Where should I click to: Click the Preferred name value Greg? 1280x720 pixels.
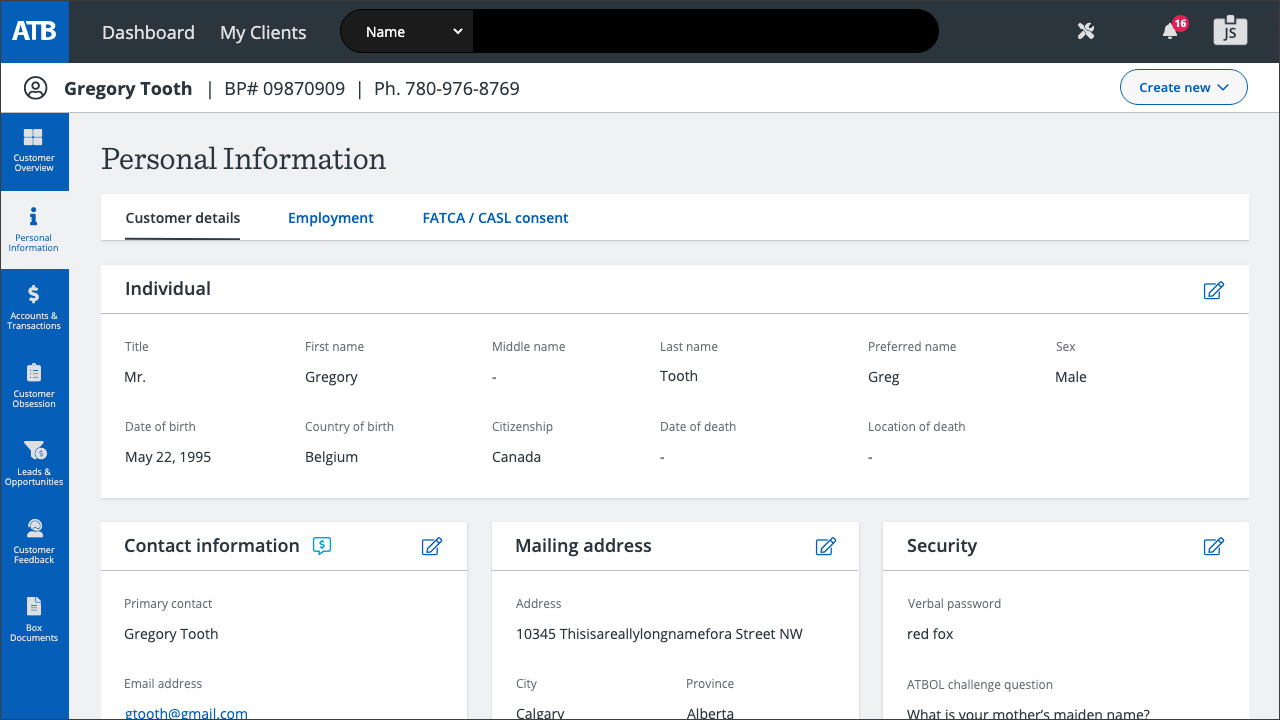tap(884, 377)
